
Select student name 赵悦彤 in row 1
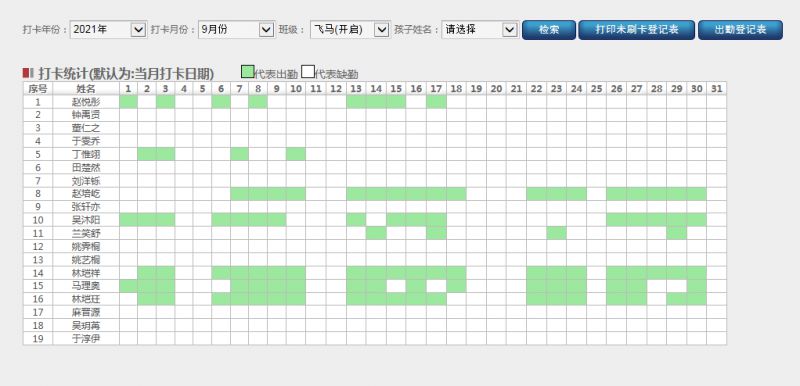[x=86, y=102]
